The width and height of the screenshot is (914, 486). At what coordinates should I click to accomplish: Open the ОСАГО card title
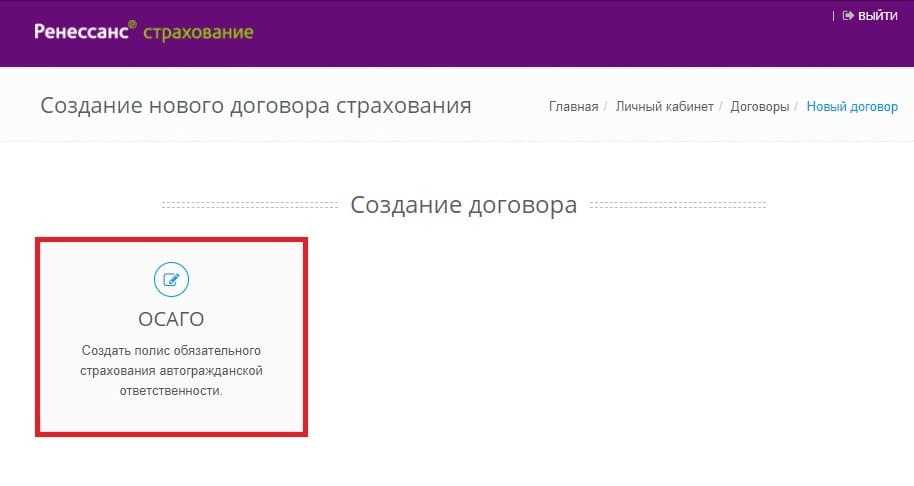[171, 319]
